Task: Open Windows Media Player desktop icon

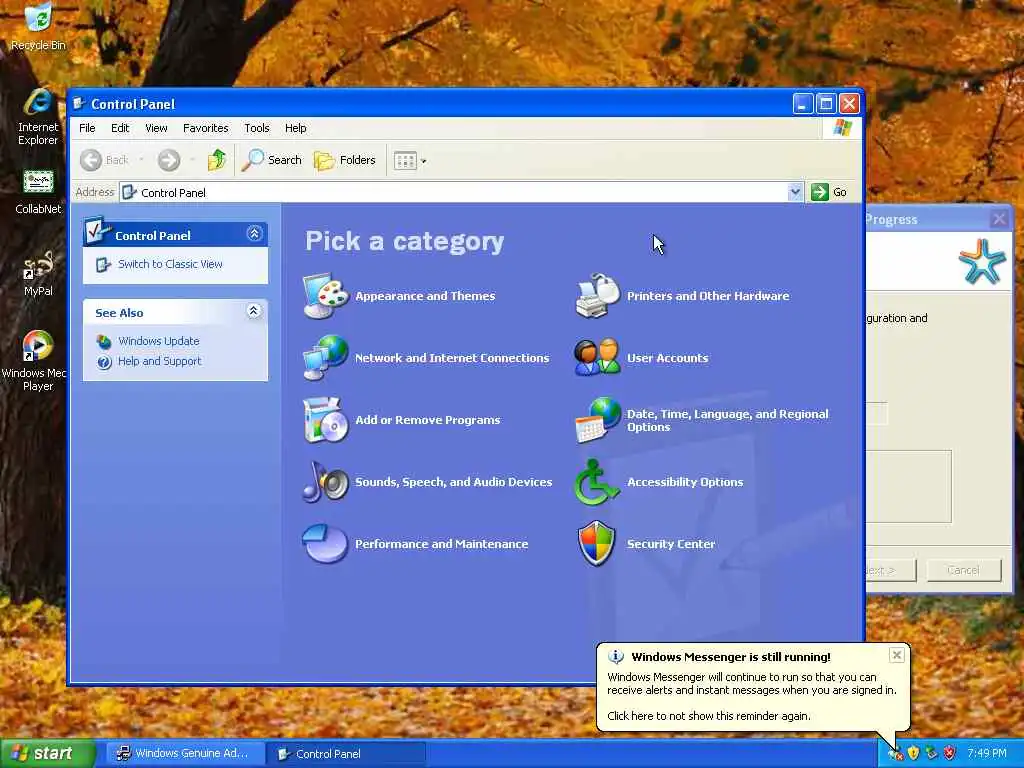Action: 34,361
